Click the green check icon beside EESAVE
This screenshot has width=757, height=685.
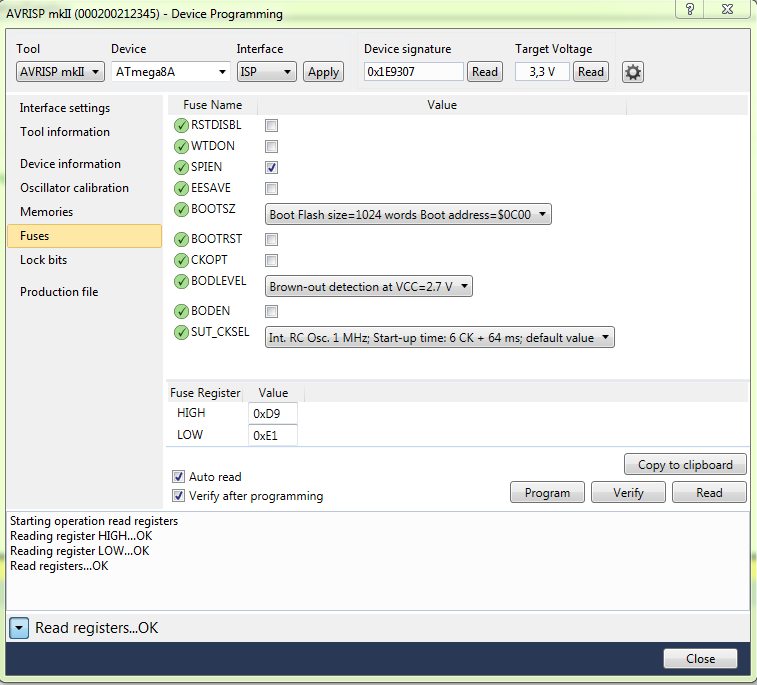(181, 188)
